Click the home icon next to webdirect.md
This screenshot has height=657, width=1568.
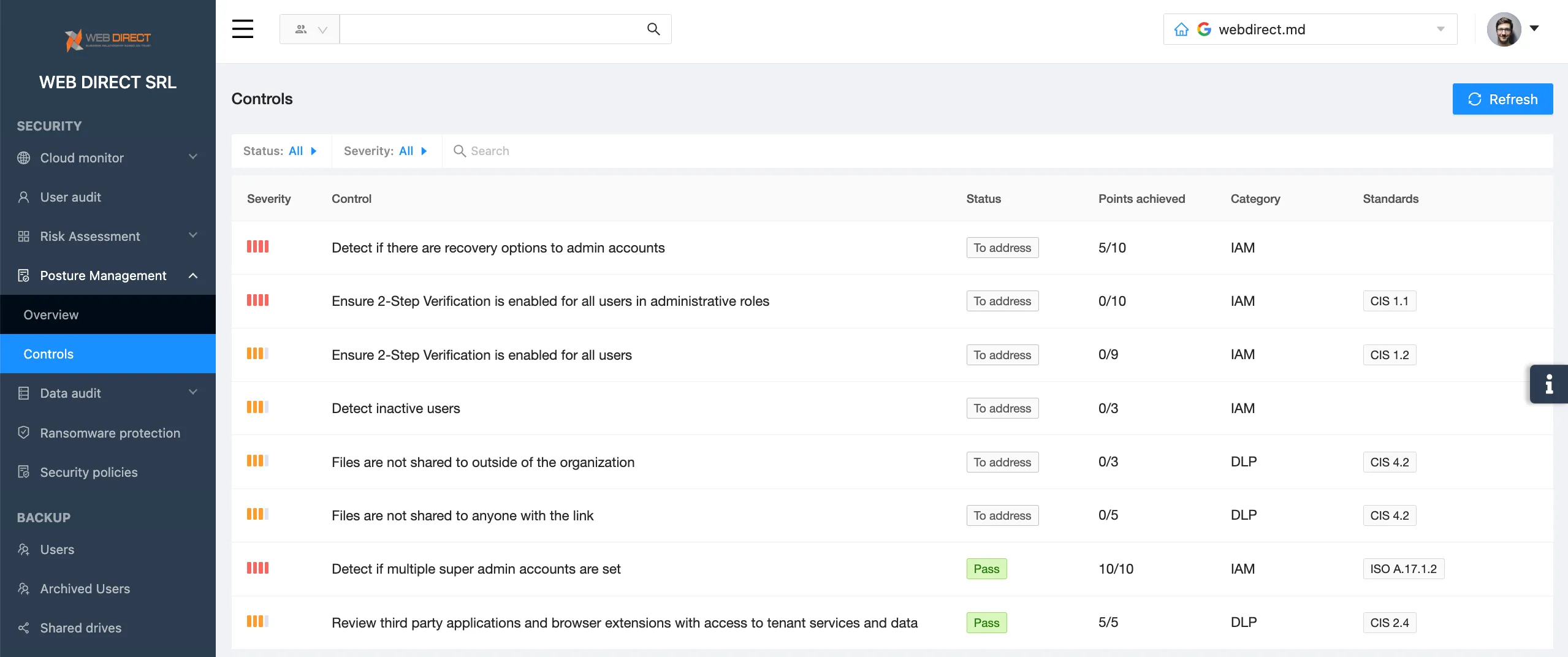click(x=1181, y=28)
